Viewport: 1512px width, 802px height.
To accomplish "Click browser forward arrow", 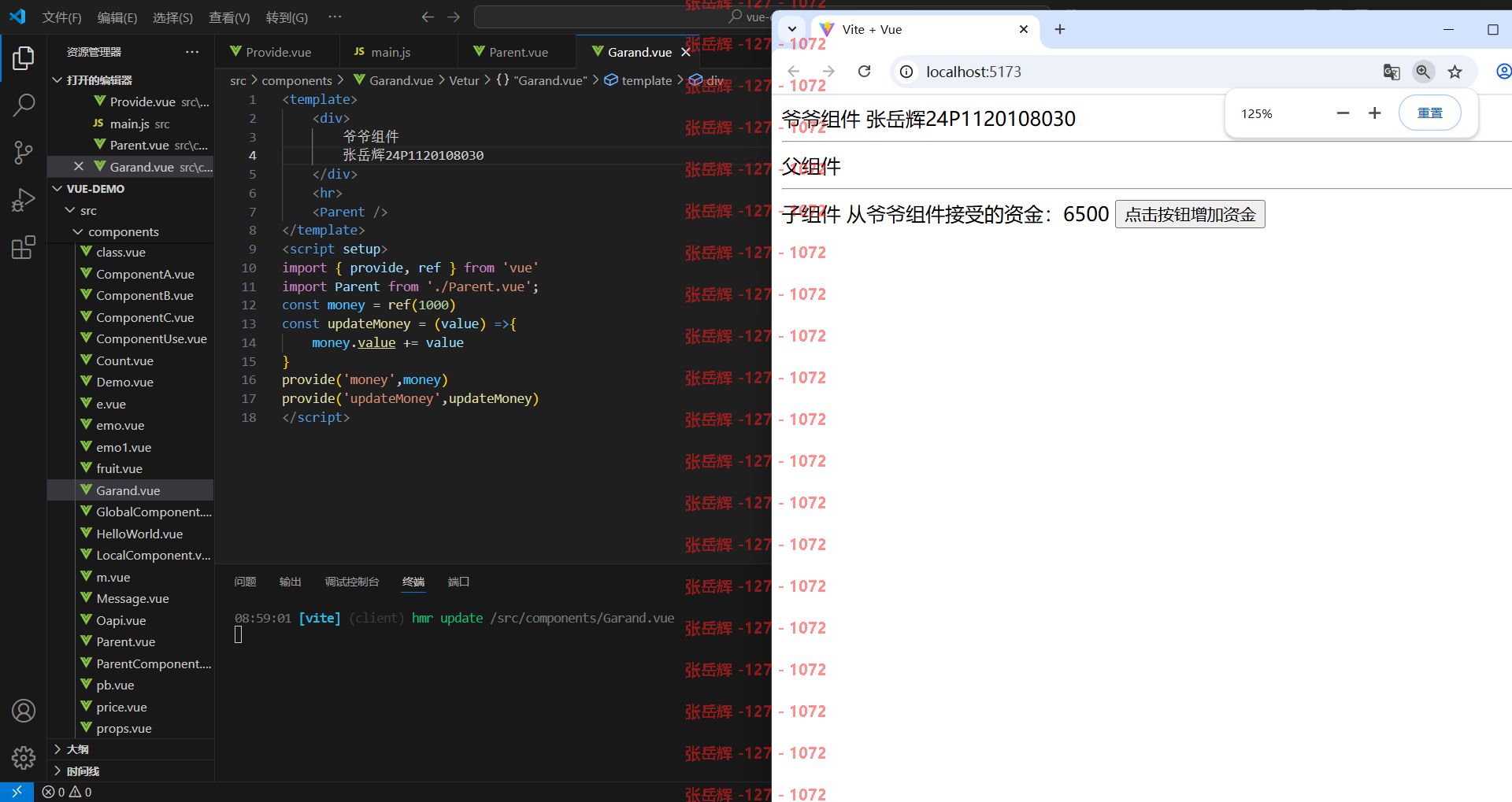I will tap(828, 72).
